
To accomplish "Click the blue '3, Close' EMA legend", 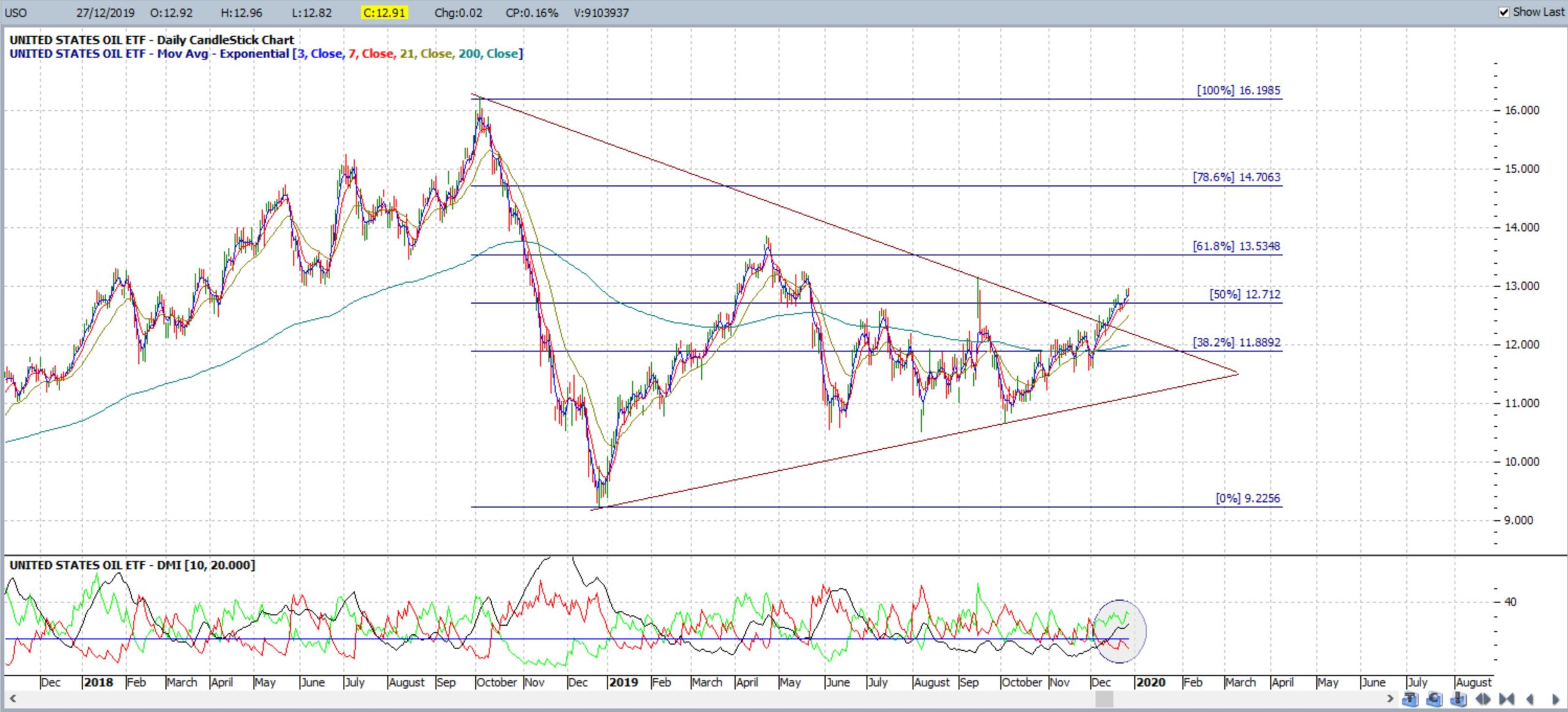I will (x=320, y=54).
